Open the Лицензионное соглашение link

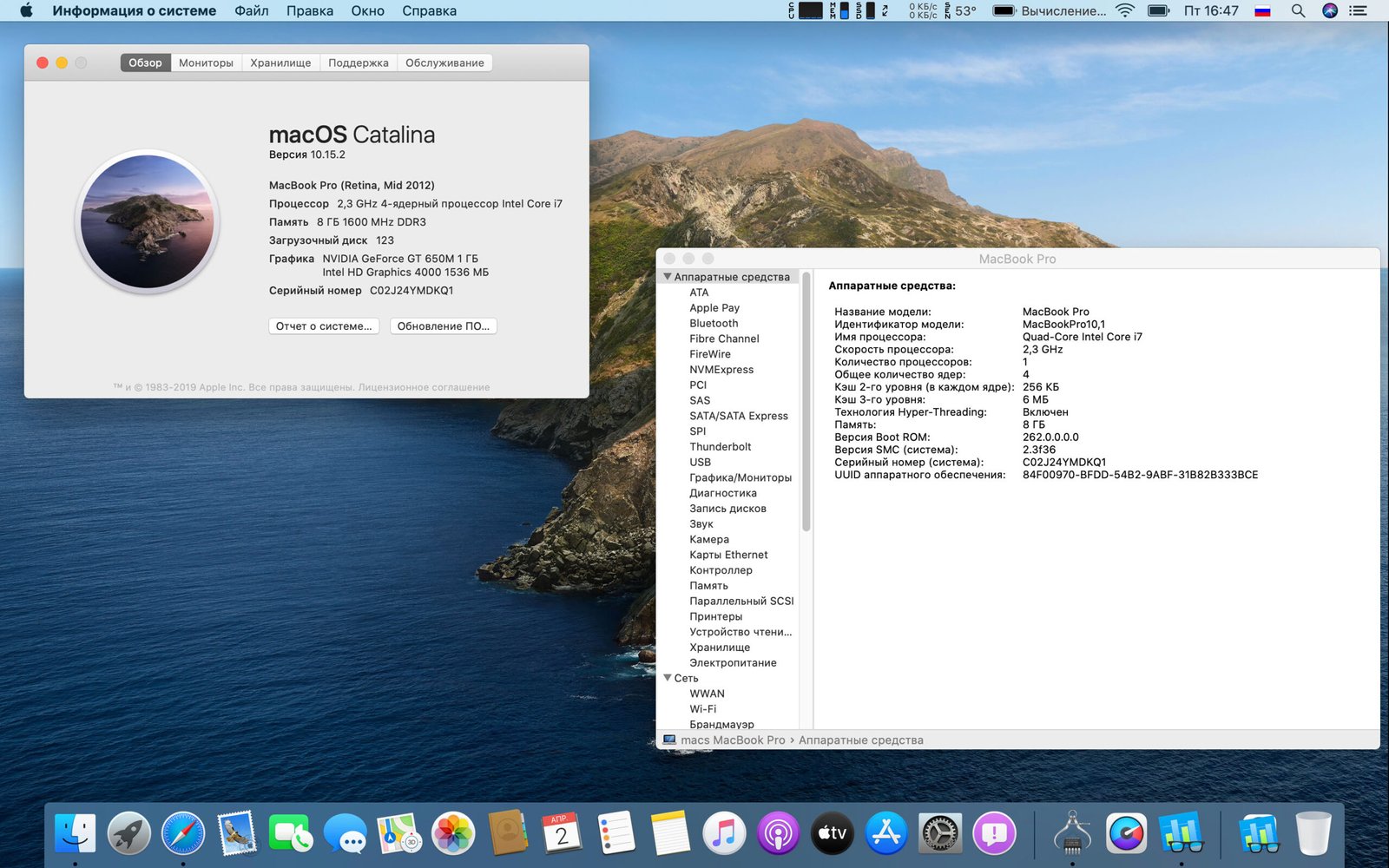424,387
